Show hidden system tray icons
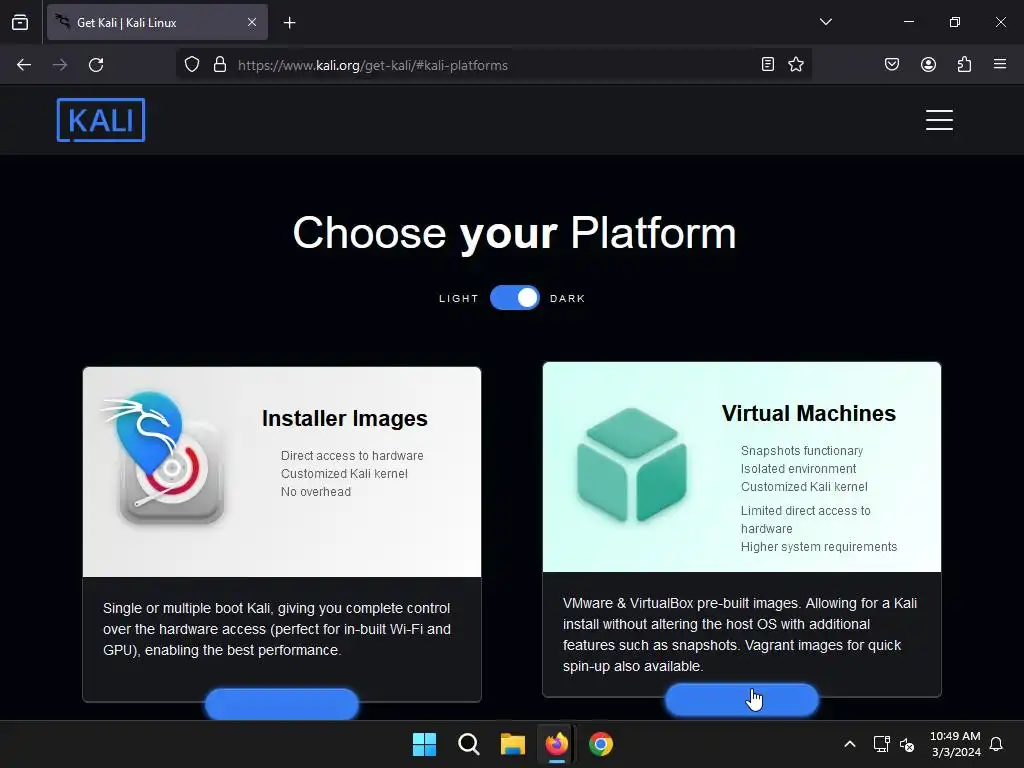Image resolution: width=1024 pixels, height=768 pixels. click(x=850, y=744)
